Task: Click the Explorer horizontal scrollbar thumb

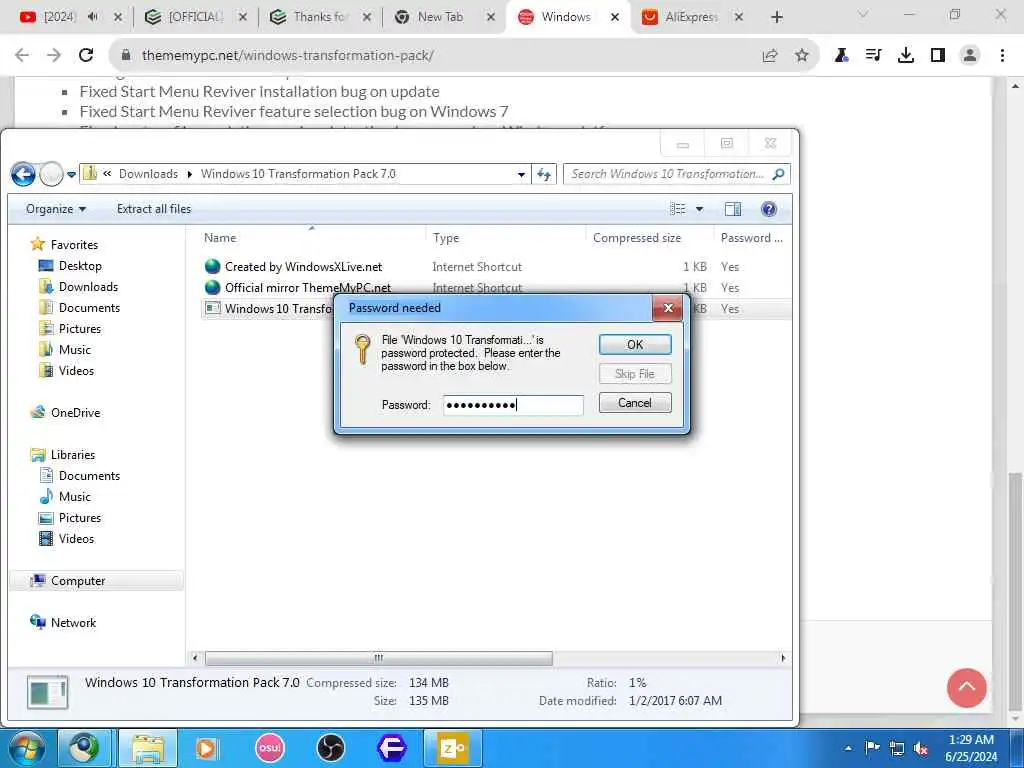Action: [379, 658]
